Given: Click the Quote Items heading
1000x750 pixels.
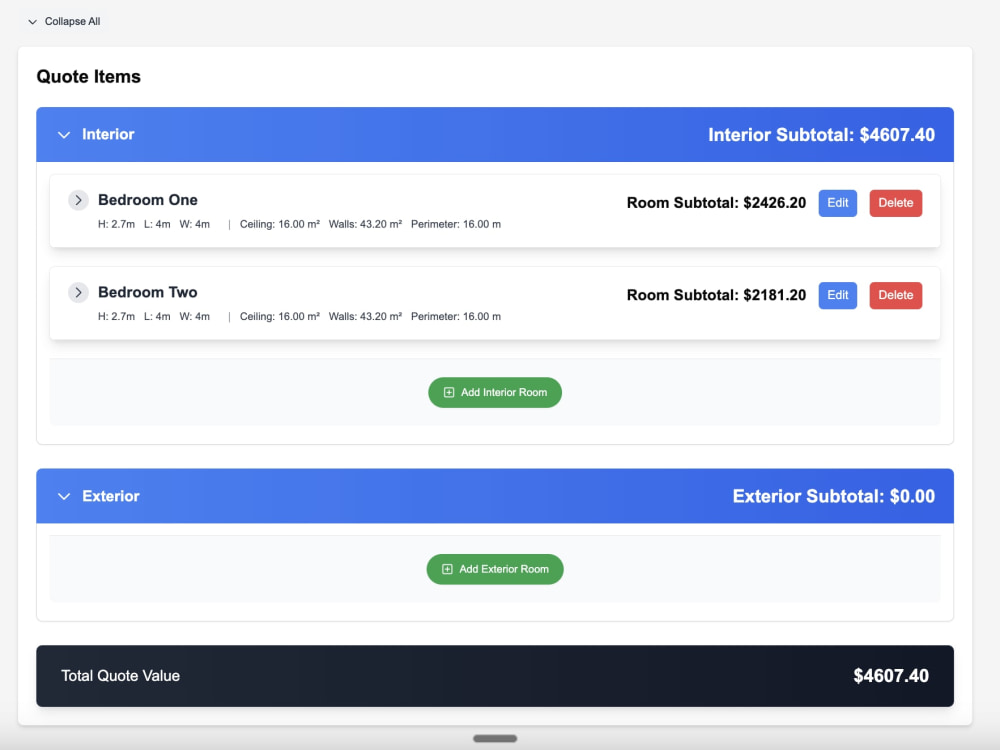Looking at the screenshot, I should click(89, 77).
